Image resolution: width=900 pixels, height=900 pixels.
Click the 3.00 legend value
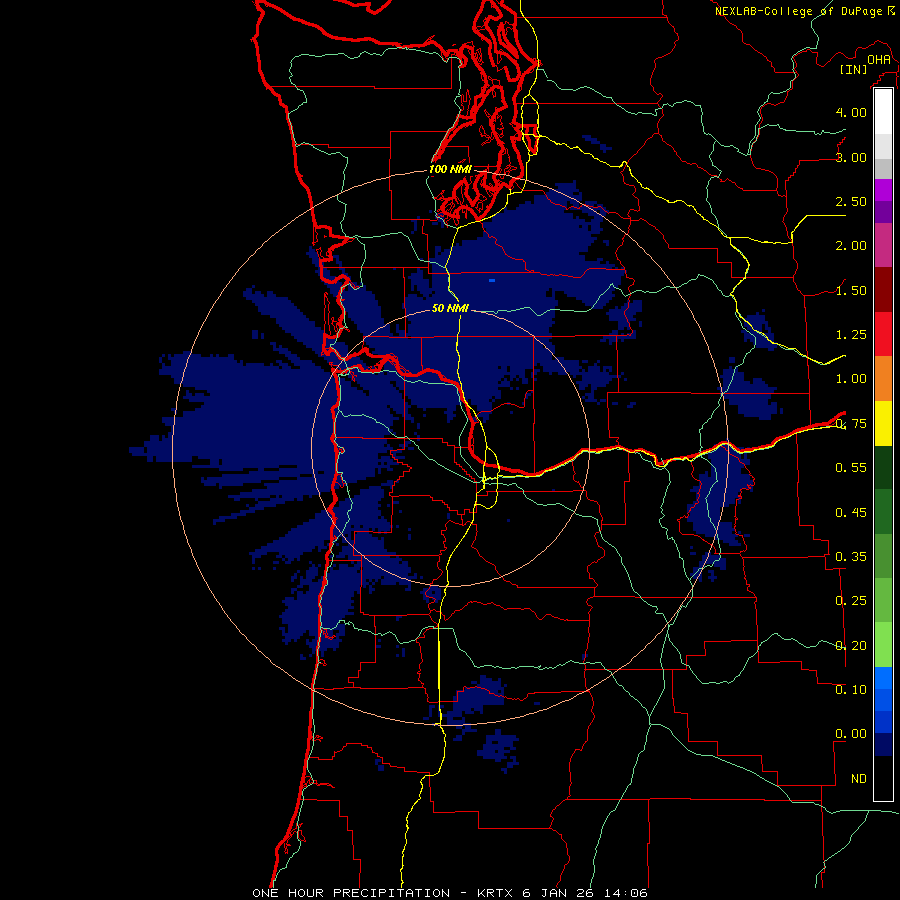[851, 157]
